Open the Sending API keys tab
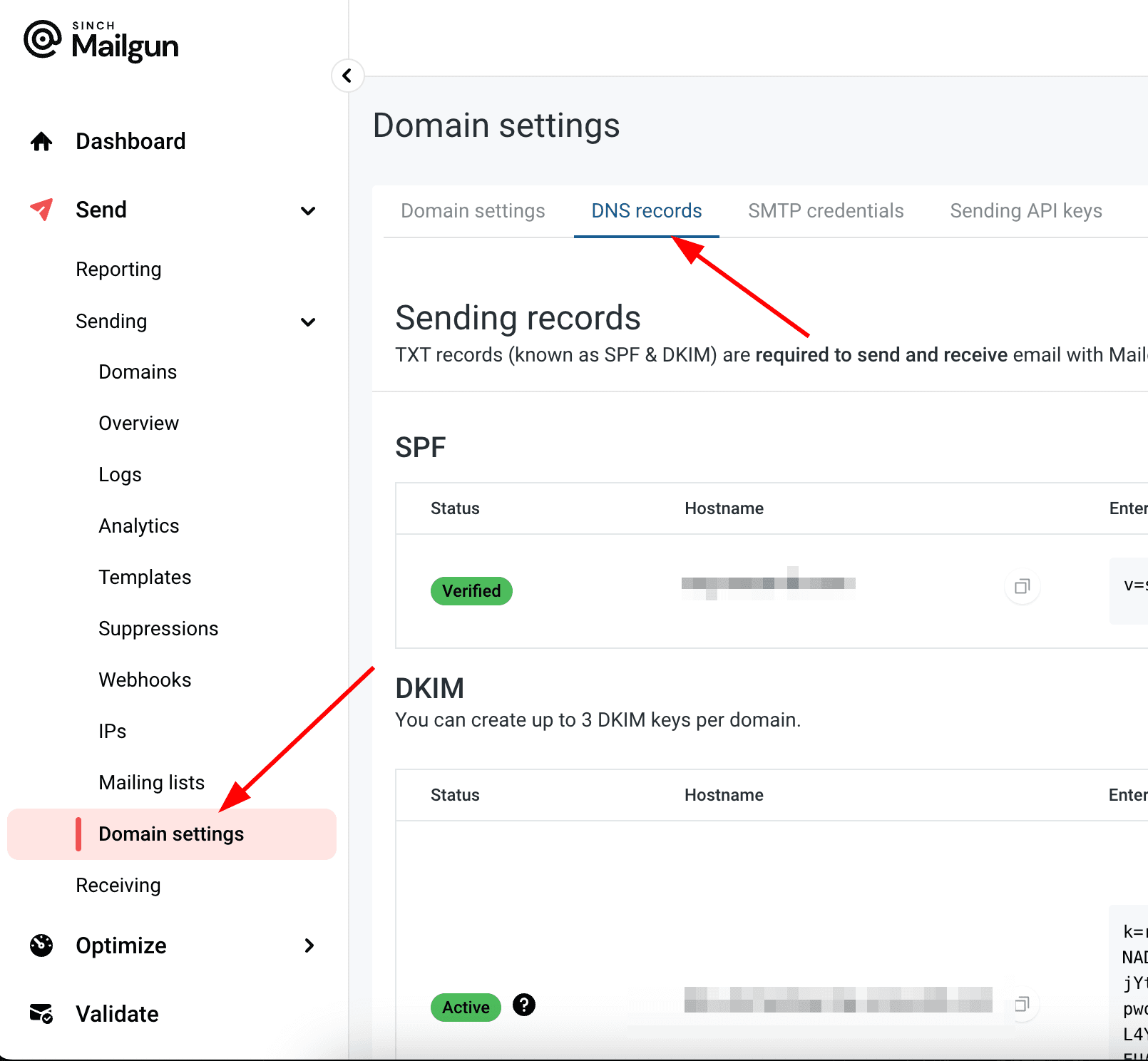1148x1061 pixels. pyautogui.click(x=1026, y=211)
